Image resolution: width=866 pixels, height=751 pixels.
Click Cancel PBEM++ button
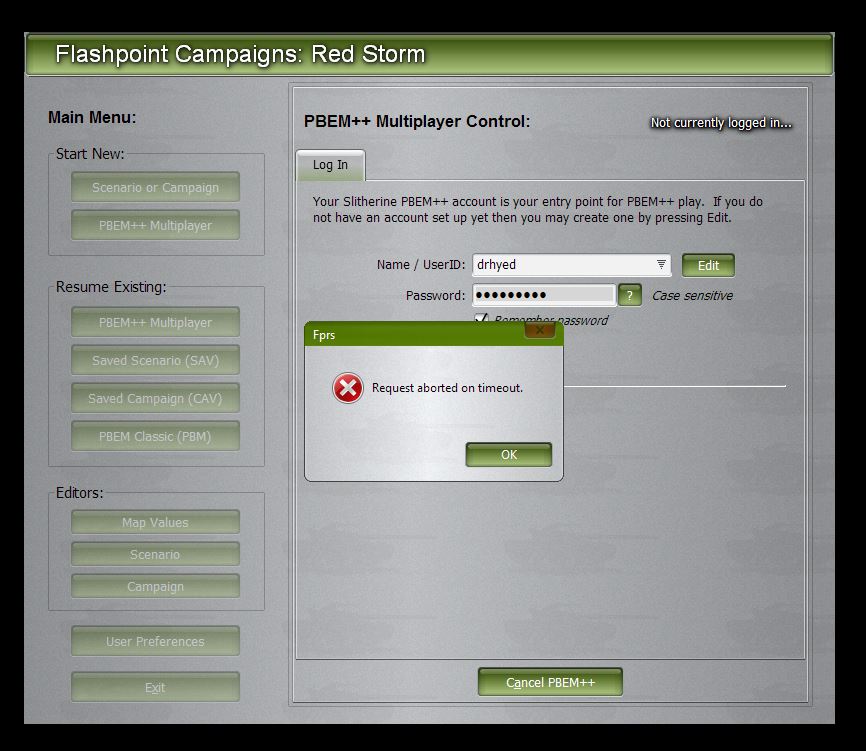[x=550, y=683]
